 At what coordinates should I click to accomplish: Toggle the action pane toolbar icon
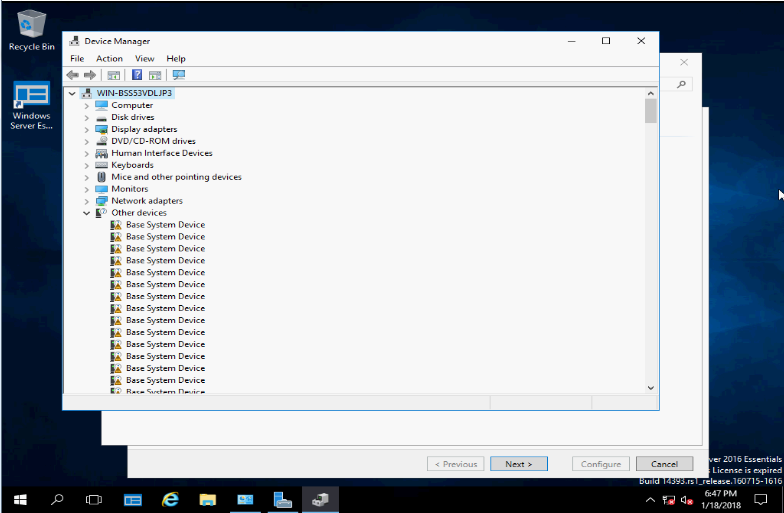coord(155,75)
